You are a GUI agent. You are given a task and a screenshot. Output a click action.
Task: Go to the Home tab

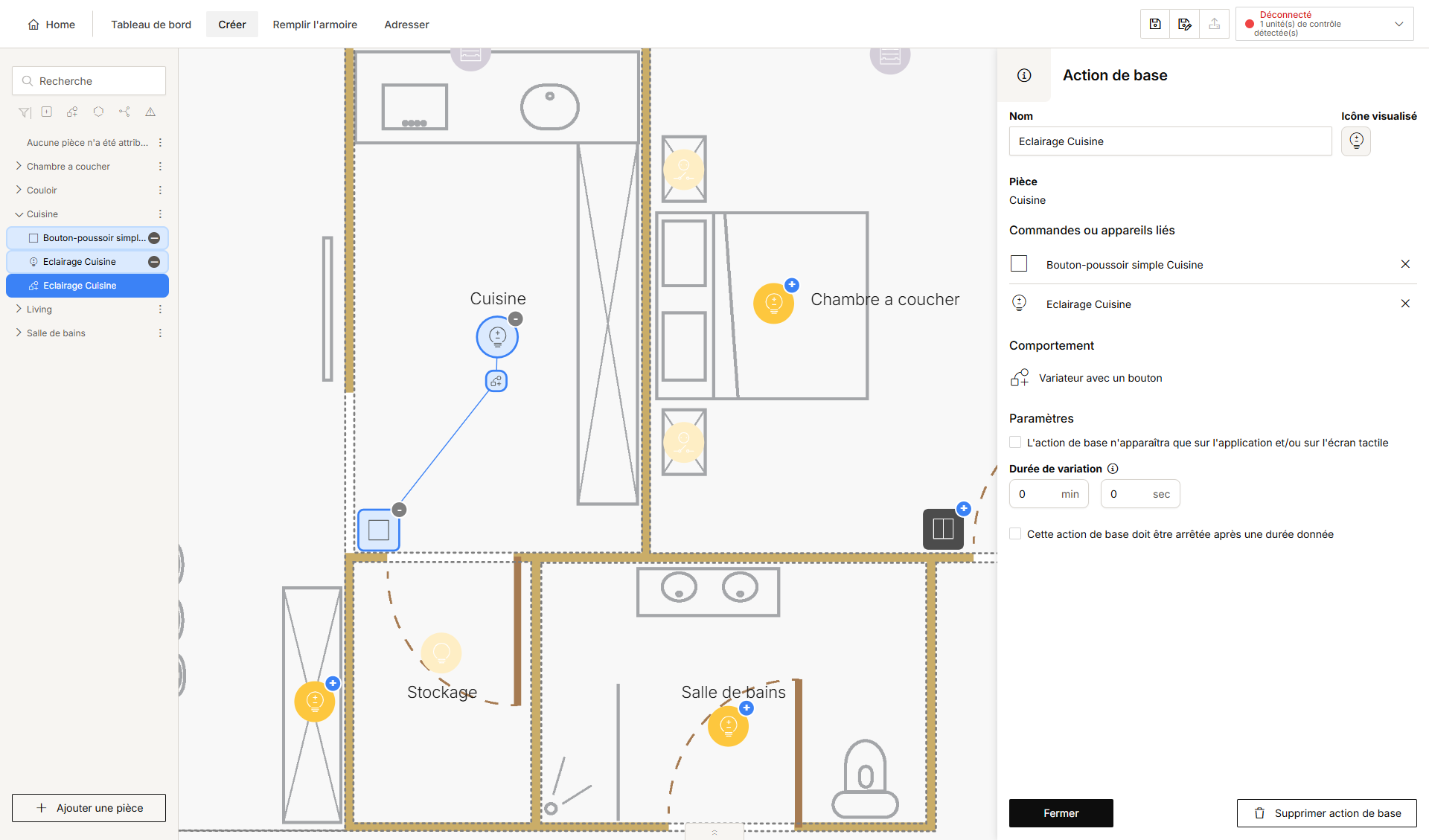coord(51,25)
